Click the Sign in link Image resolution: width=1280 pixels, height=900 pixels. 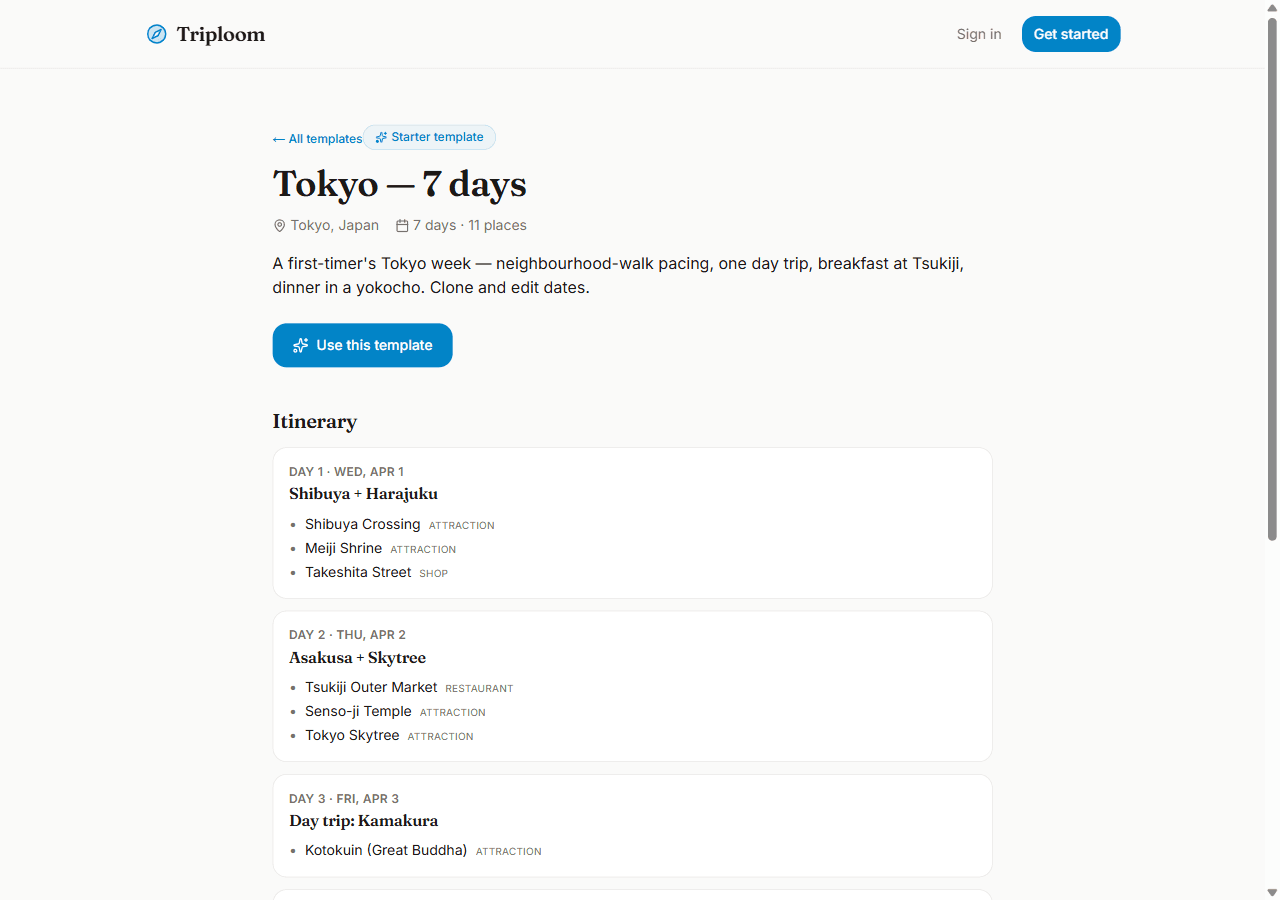click(x=979, y=34)
